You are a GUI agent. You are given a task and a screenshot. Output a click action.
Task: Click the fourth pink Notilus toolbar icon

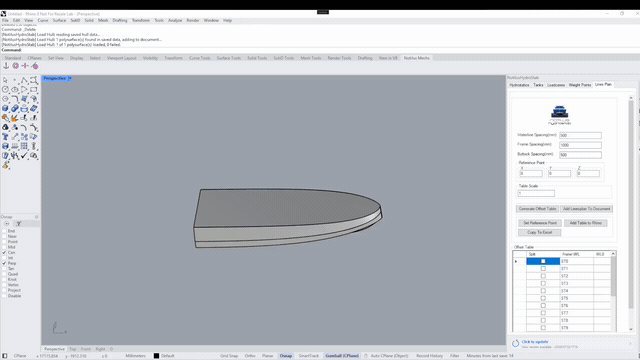pos(35,66)
